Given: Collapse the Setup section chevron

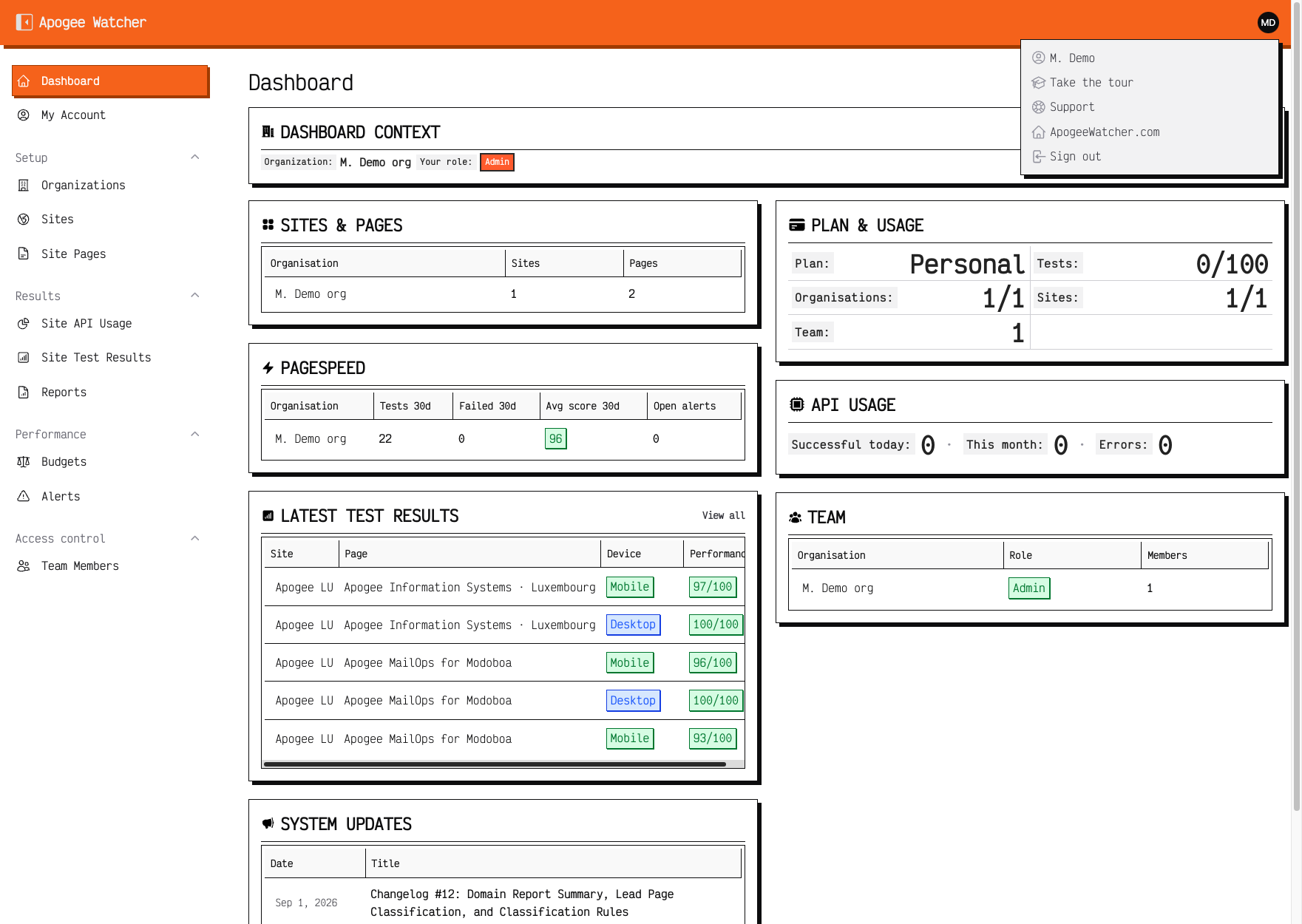Looking at the screenshot, I should [195, 157].
